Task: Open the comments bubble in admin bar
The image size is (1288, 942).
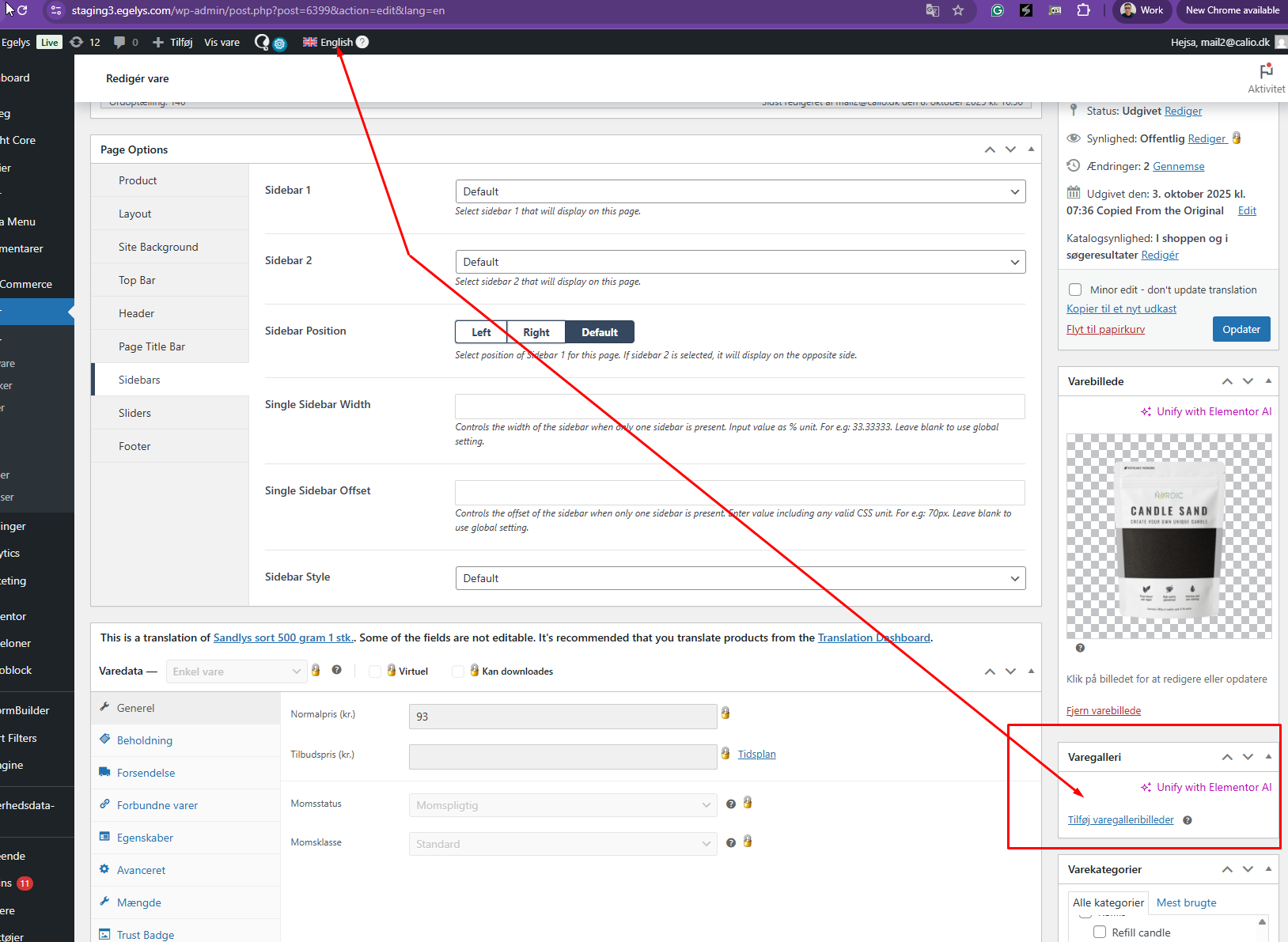Action: [x=126, y=42]
